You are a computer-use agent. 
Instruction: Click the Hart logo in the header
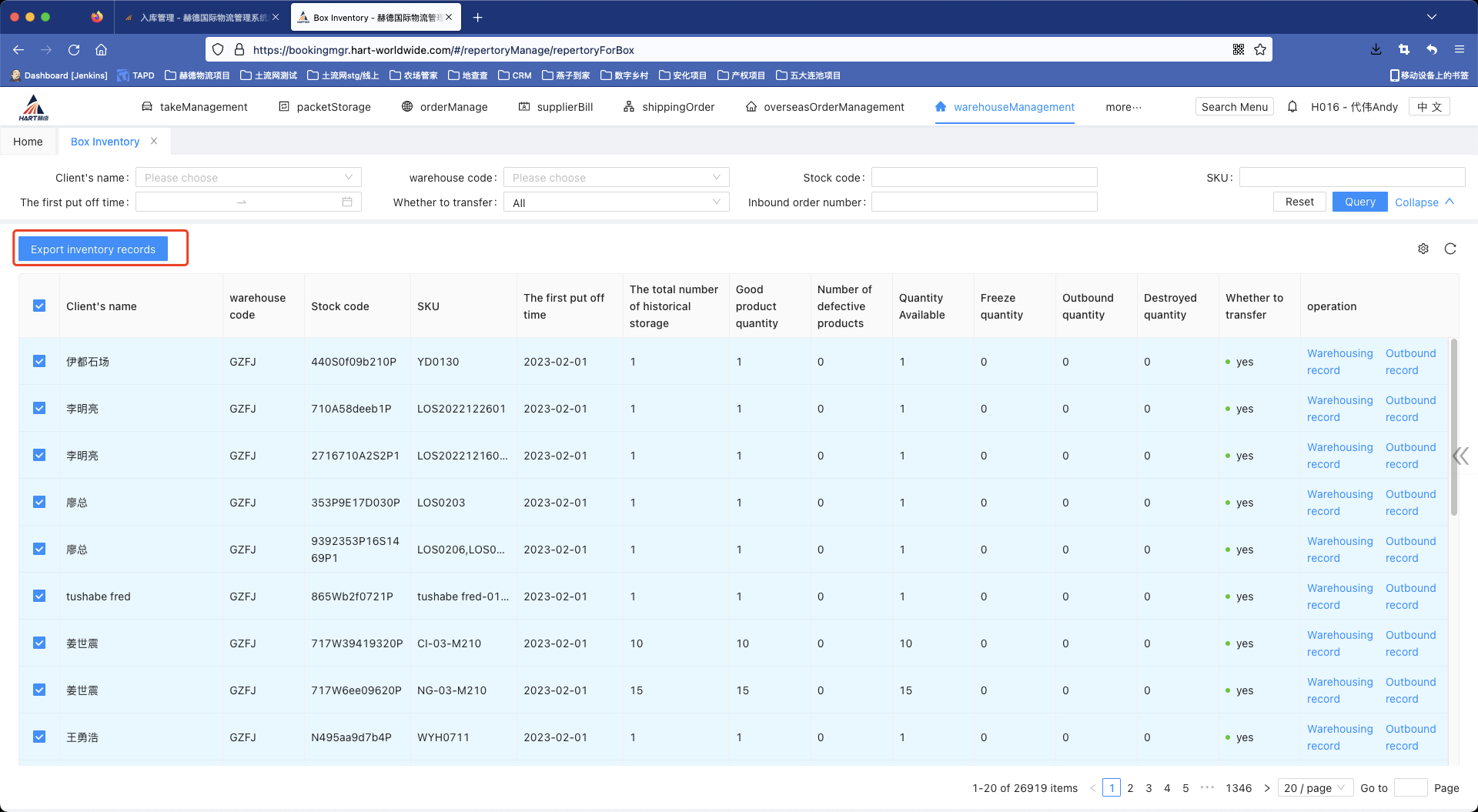[34, 108]
